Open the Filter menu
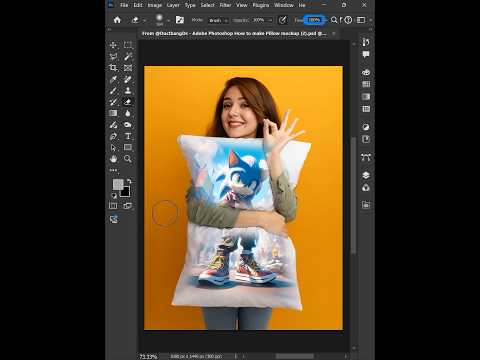This screenshot has width=480, height=360. [x=225, y=5]
